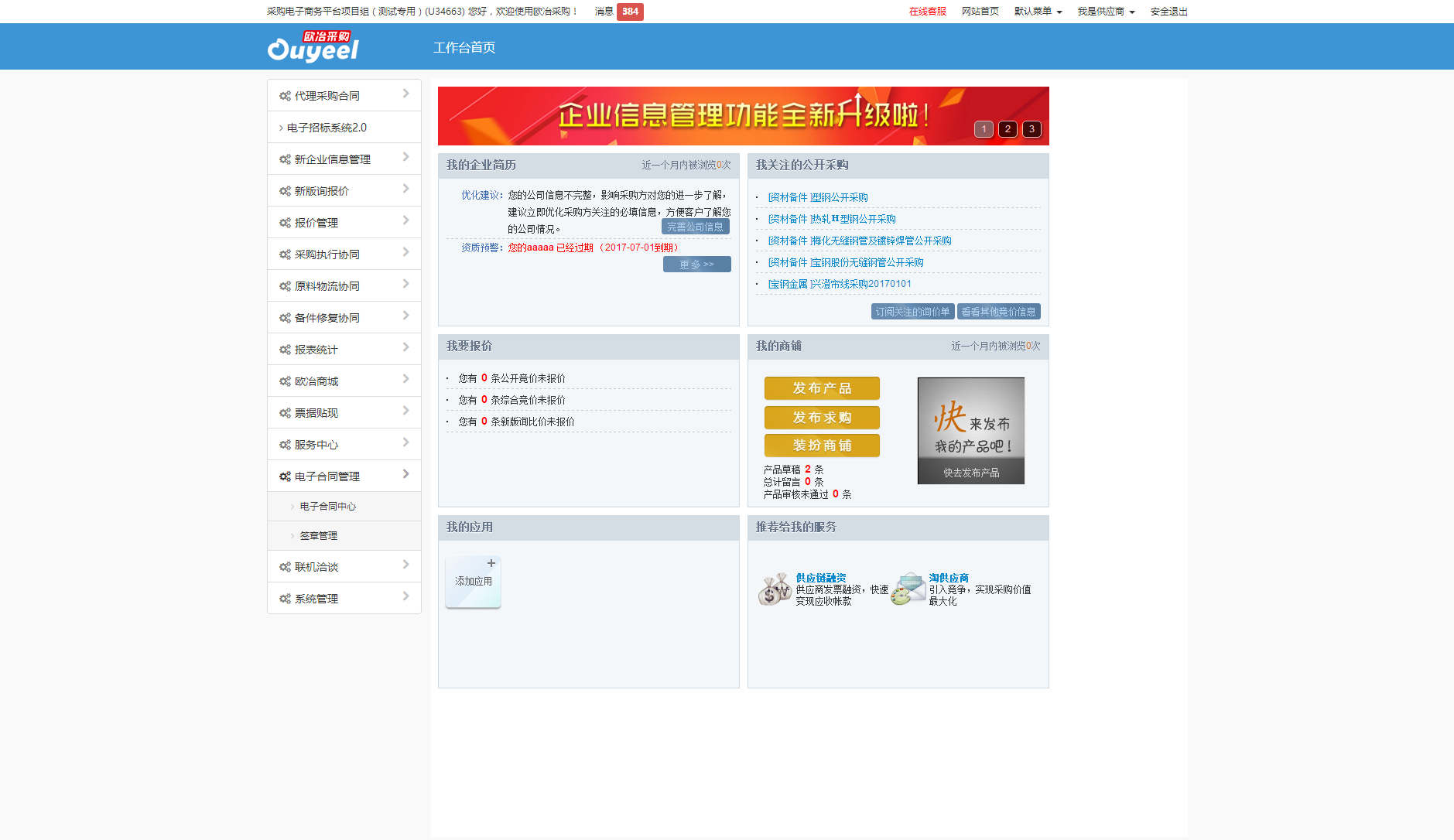Screen dimensions: 1454x840
Task: Click expired qualification warning text
Action: click(594, 248)
